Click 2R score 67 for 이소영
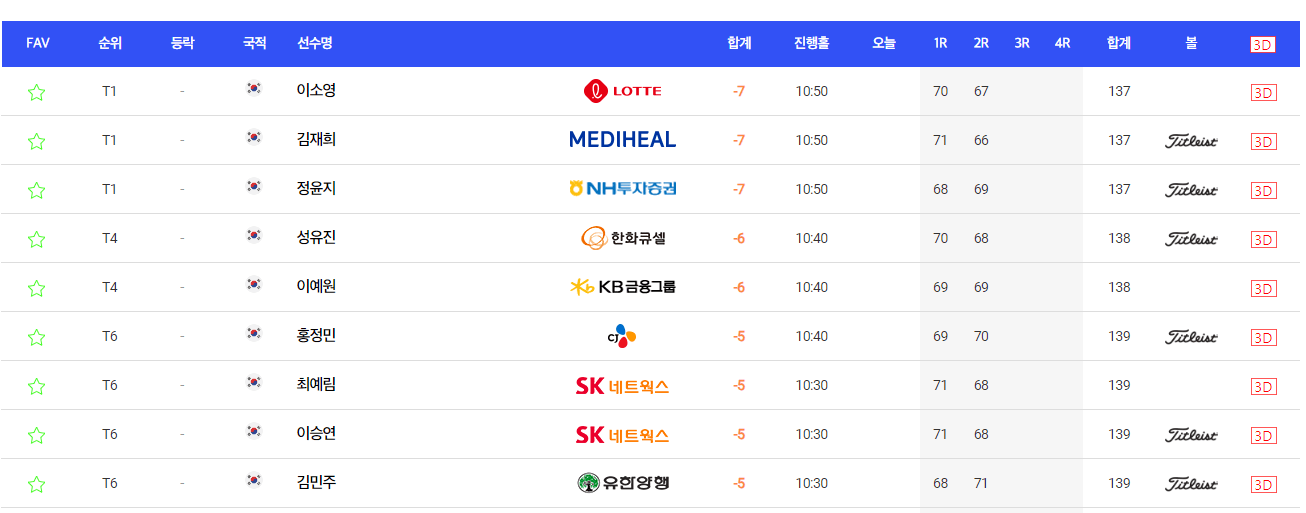 point(981,92)
